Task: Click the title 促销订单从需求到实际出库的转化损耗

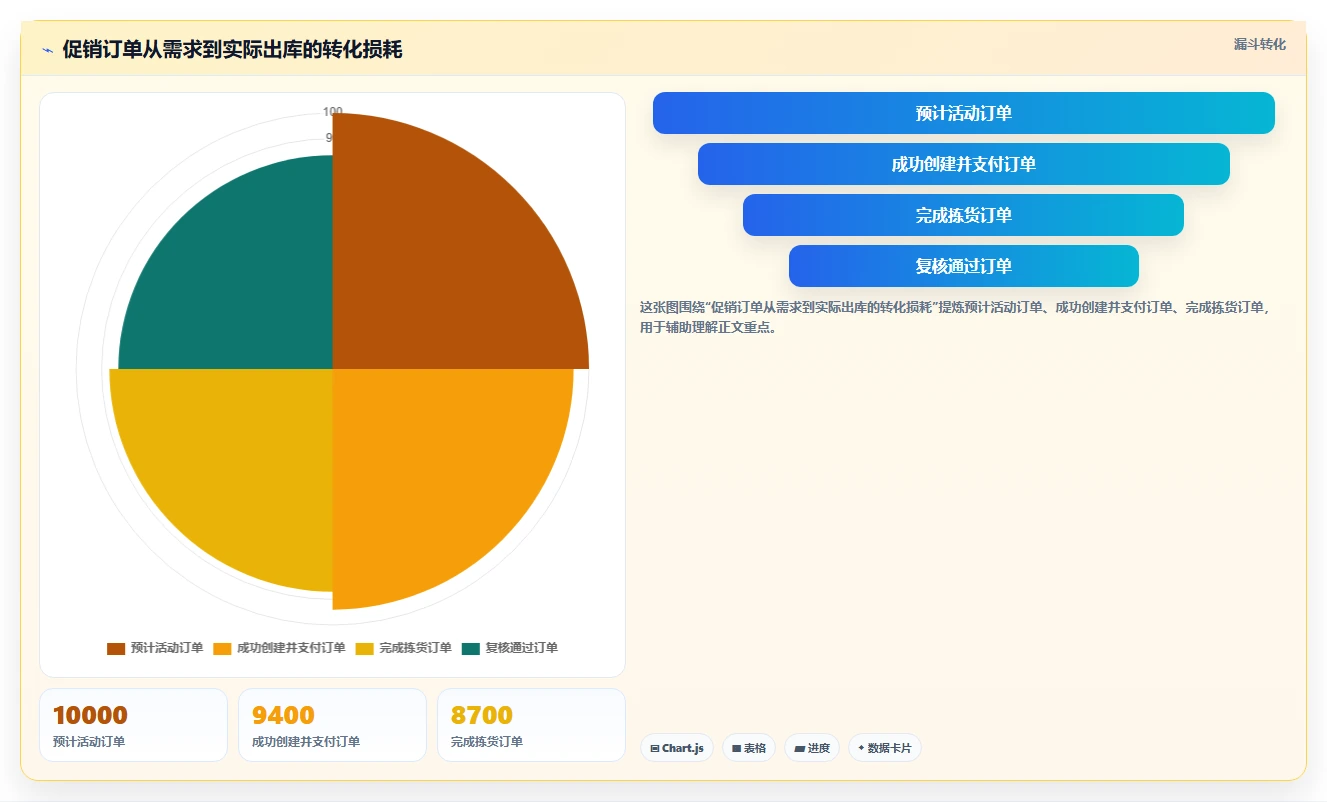Action: click(233, 50)
